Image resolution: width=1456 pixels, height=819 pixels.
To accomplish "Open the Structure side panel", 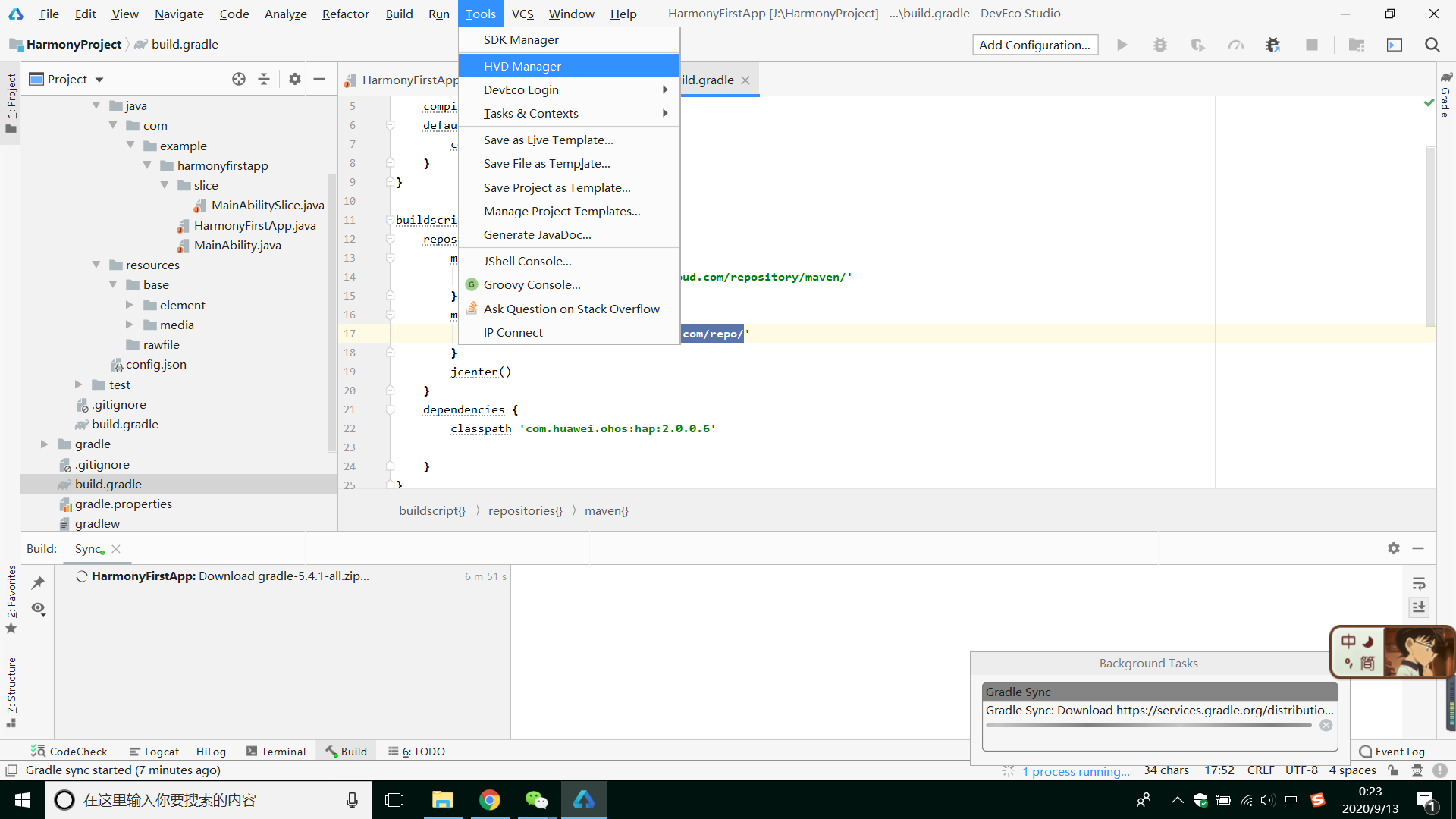I will coord(11,692).
